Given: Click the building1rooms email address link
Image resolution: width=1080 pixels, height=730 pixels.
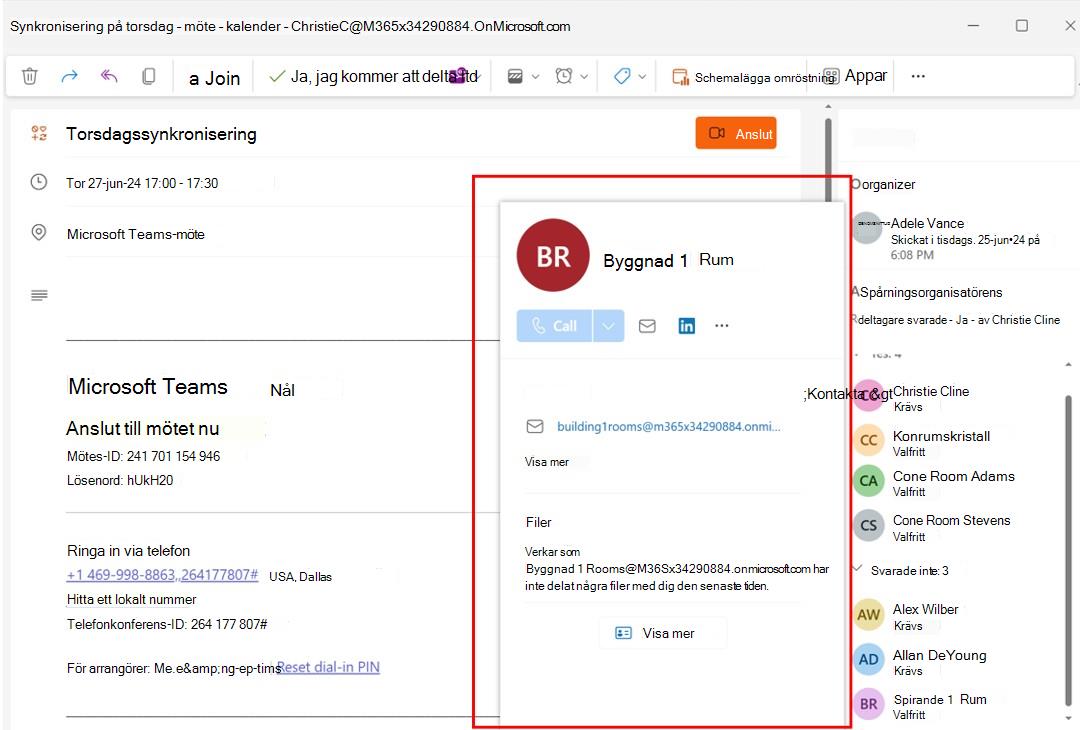Looking at the screenshot, I should pos(668,426).
